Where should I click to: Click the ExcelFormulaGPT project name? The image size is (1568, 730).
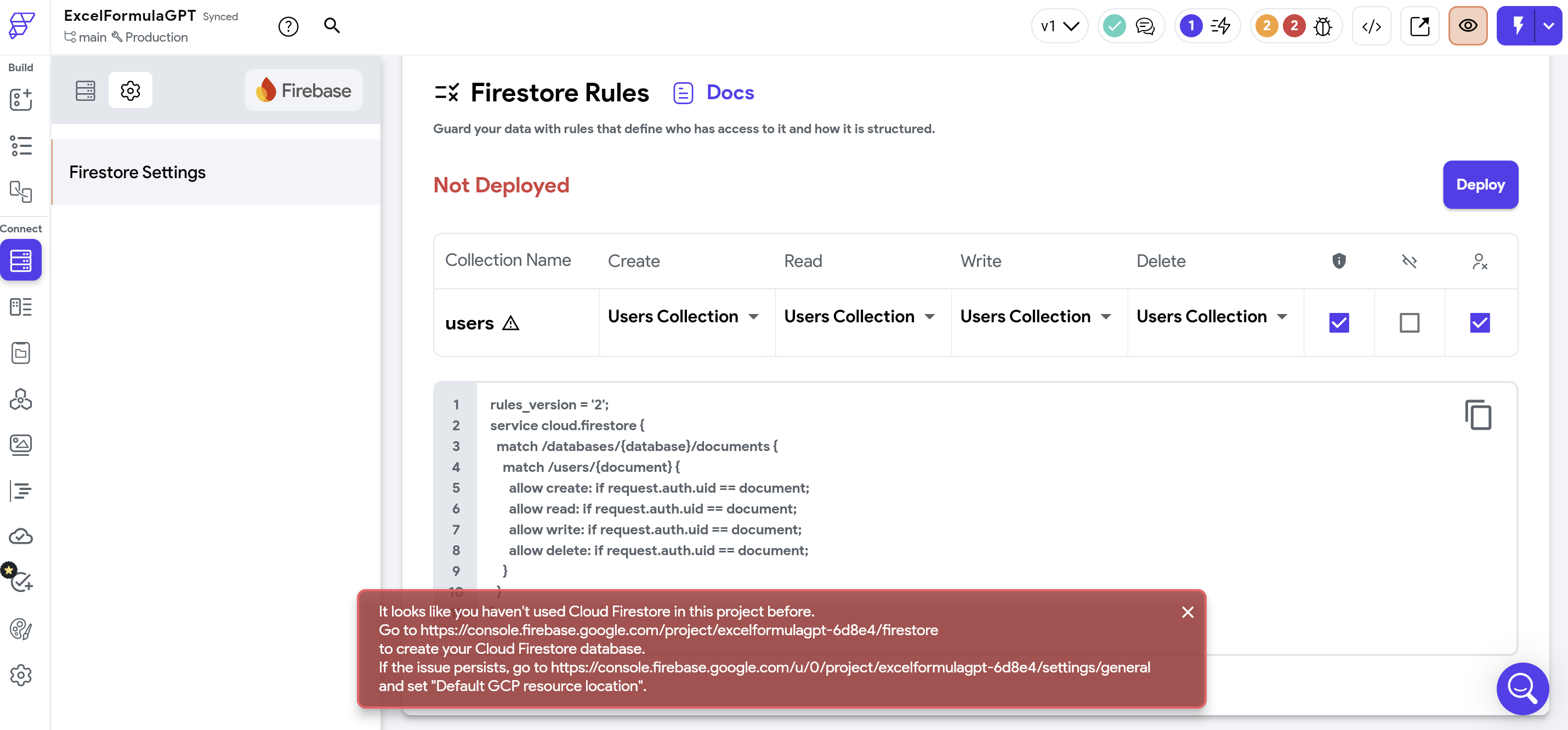click(129, 15)
